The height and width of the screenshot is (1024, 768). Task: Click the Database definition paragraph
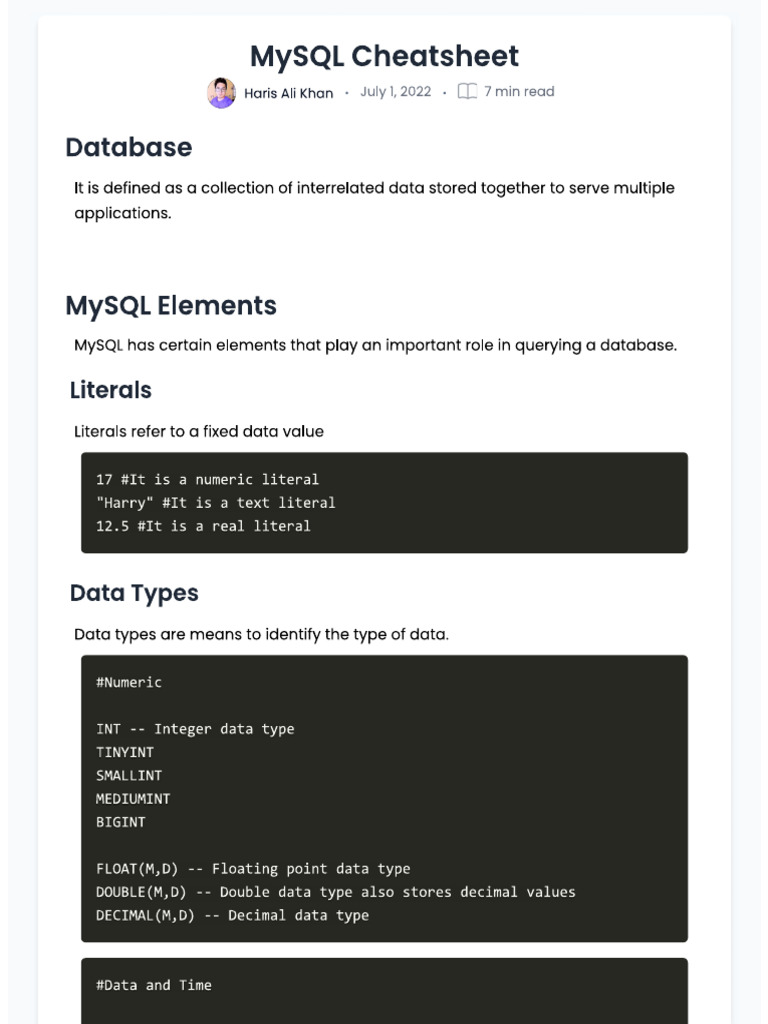point(374,200)
